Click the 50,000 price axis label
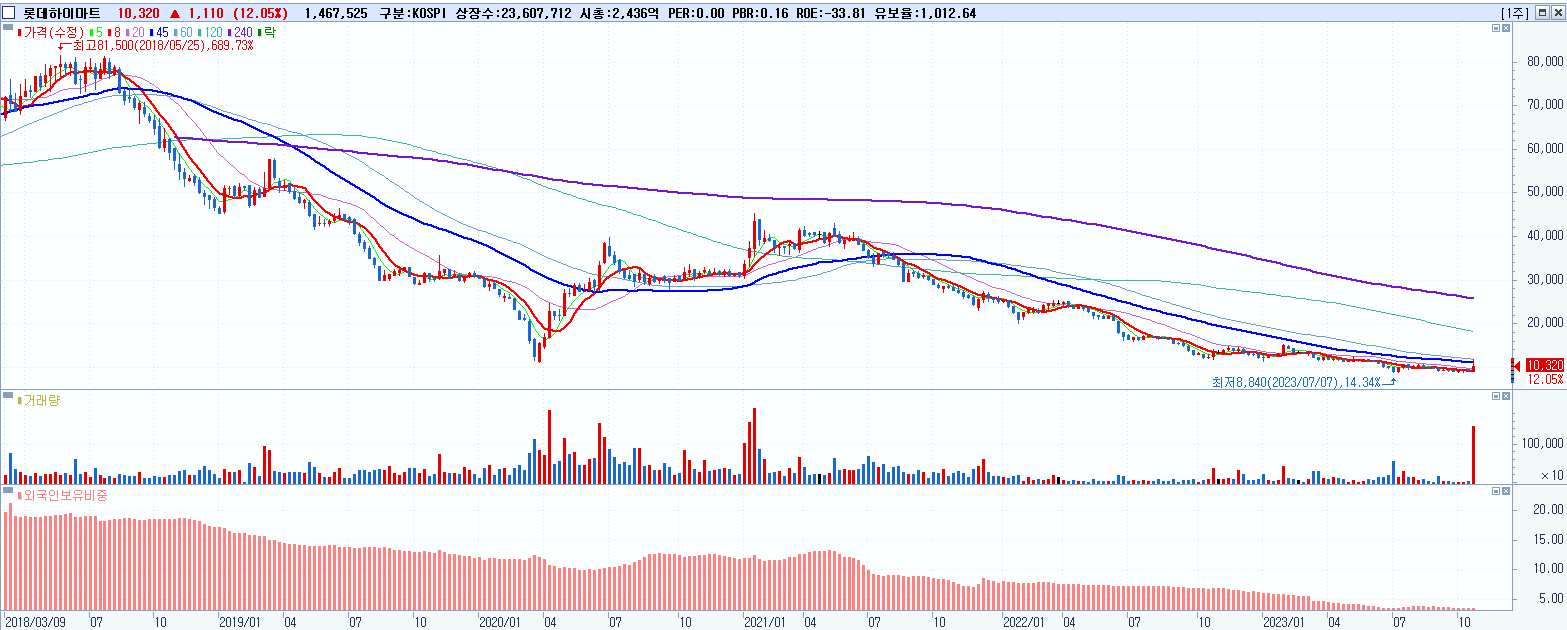The image size is (1567, 630). pos(1545,192)
